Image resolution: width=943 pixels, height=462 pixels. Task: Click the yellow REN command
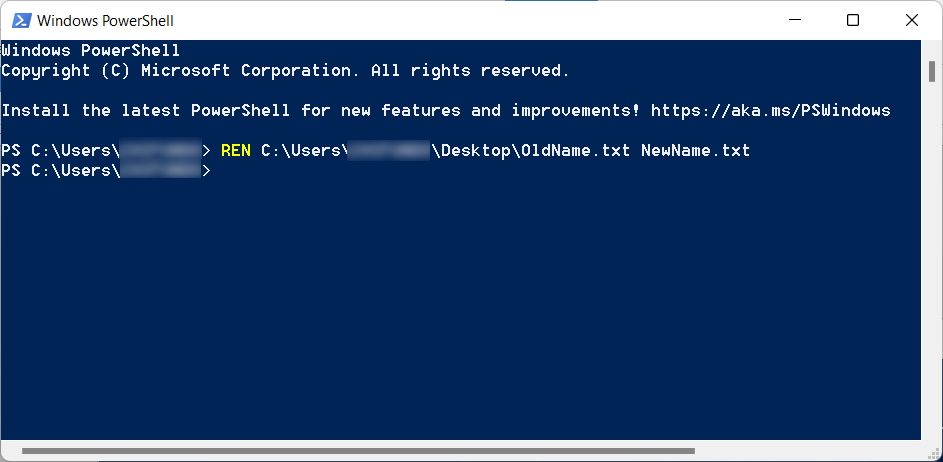point(236,150)
